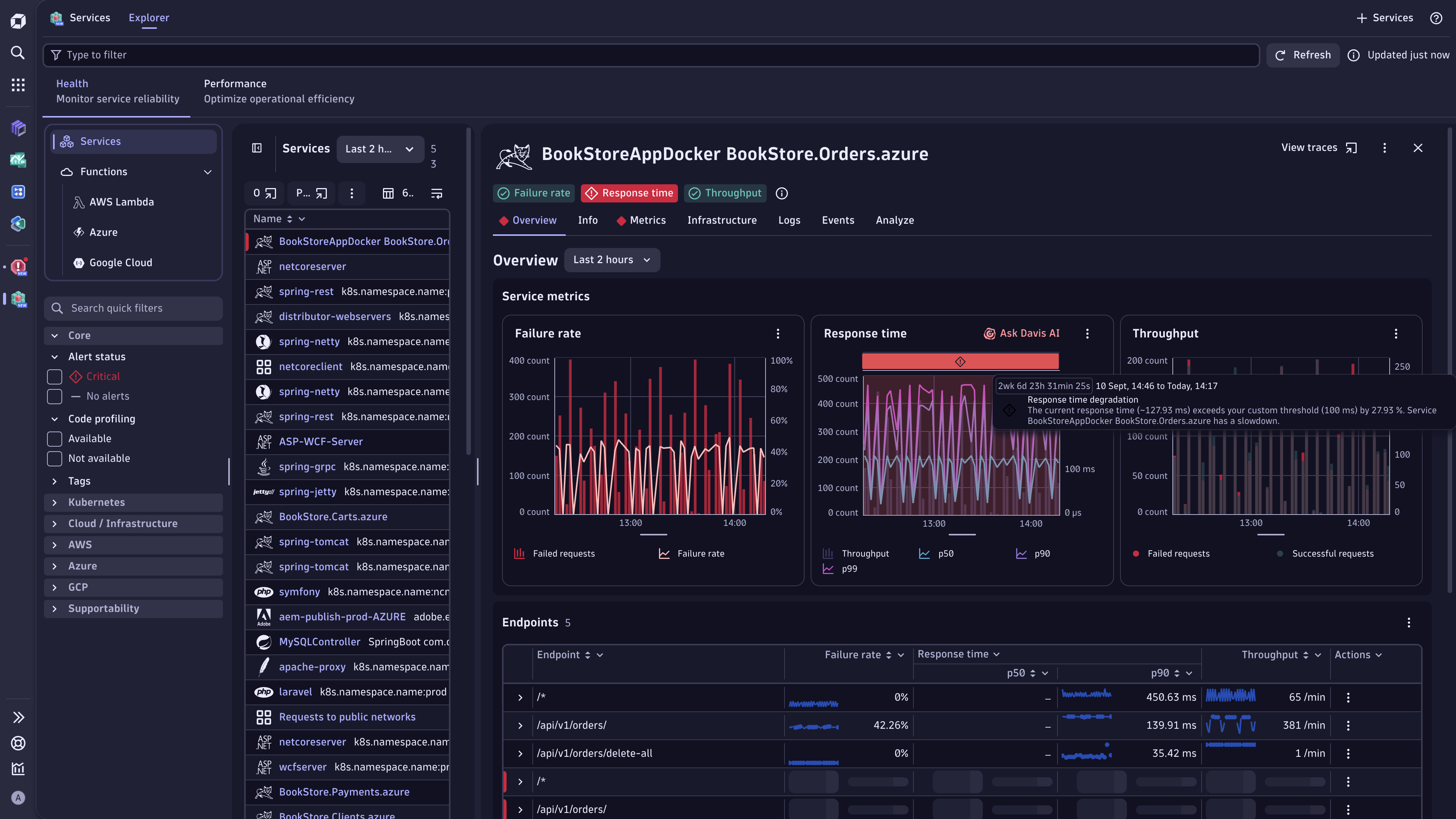1456x819 pixels.
Task: Switch to the Logs tab
Action: click(789, 220)
